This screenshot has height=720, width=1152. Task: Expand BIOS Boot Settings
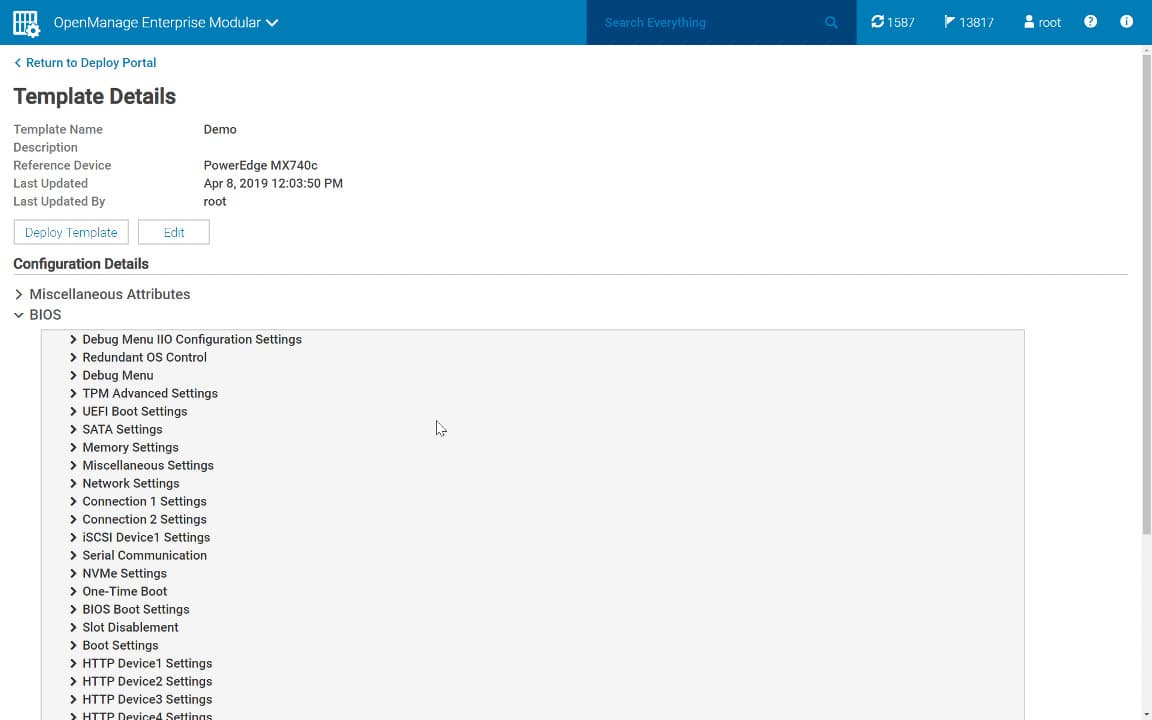pyautogui.click(x=129, y=610)
